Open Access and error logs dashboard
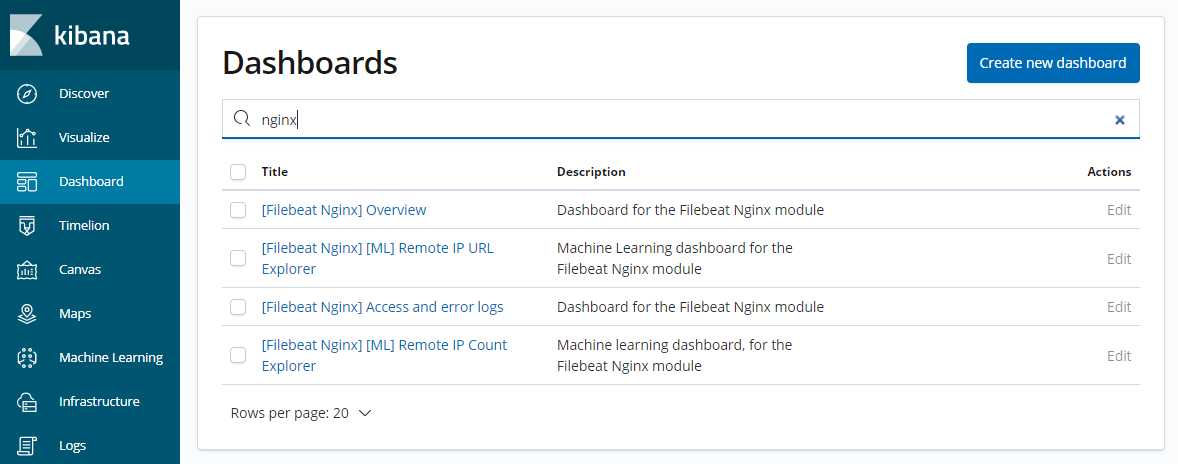The width and height of the screenshot is (1178, 464). point(382,307)
